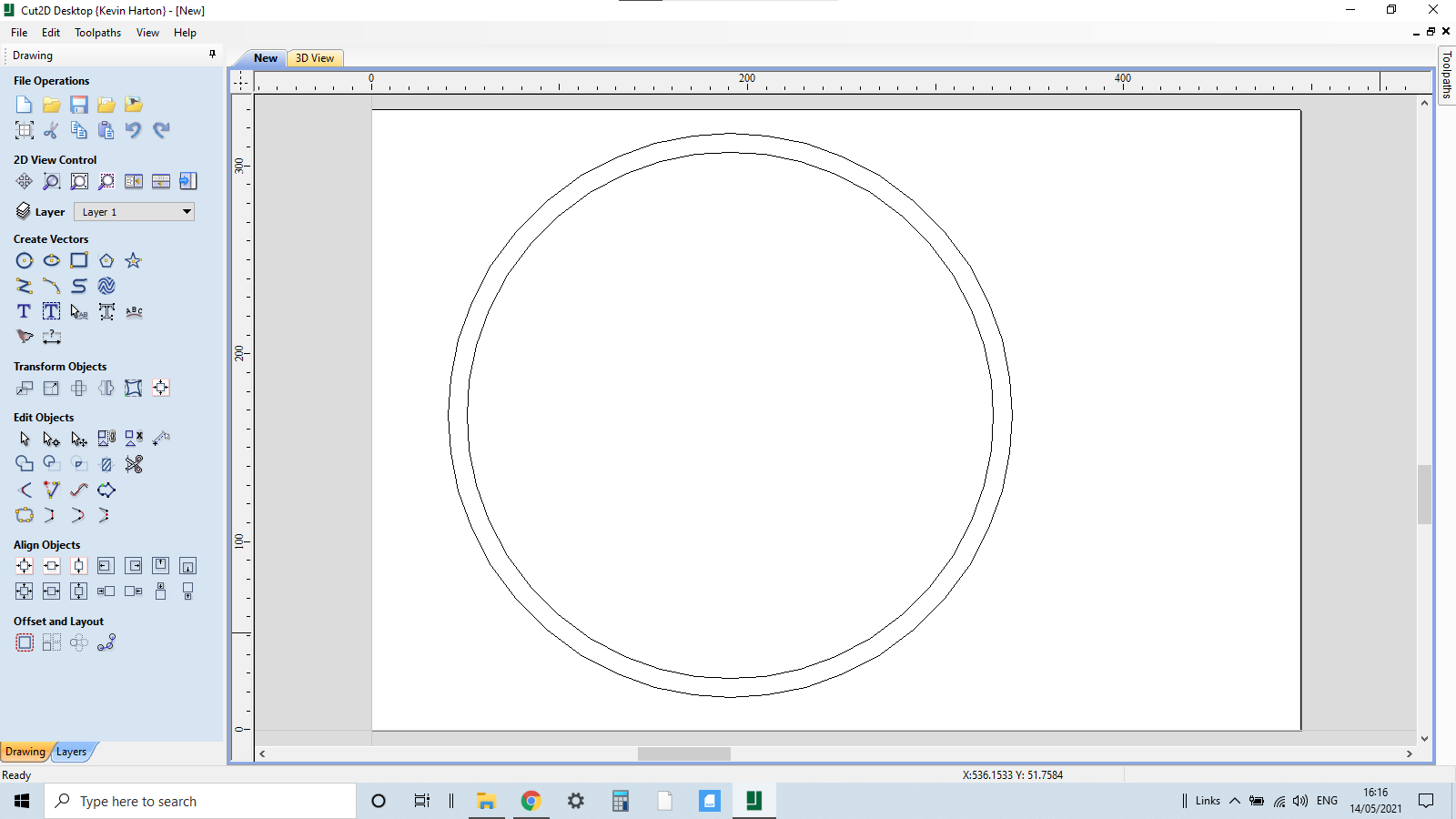
Task: Open the Draw Text tool
Action: coord(24,311)
